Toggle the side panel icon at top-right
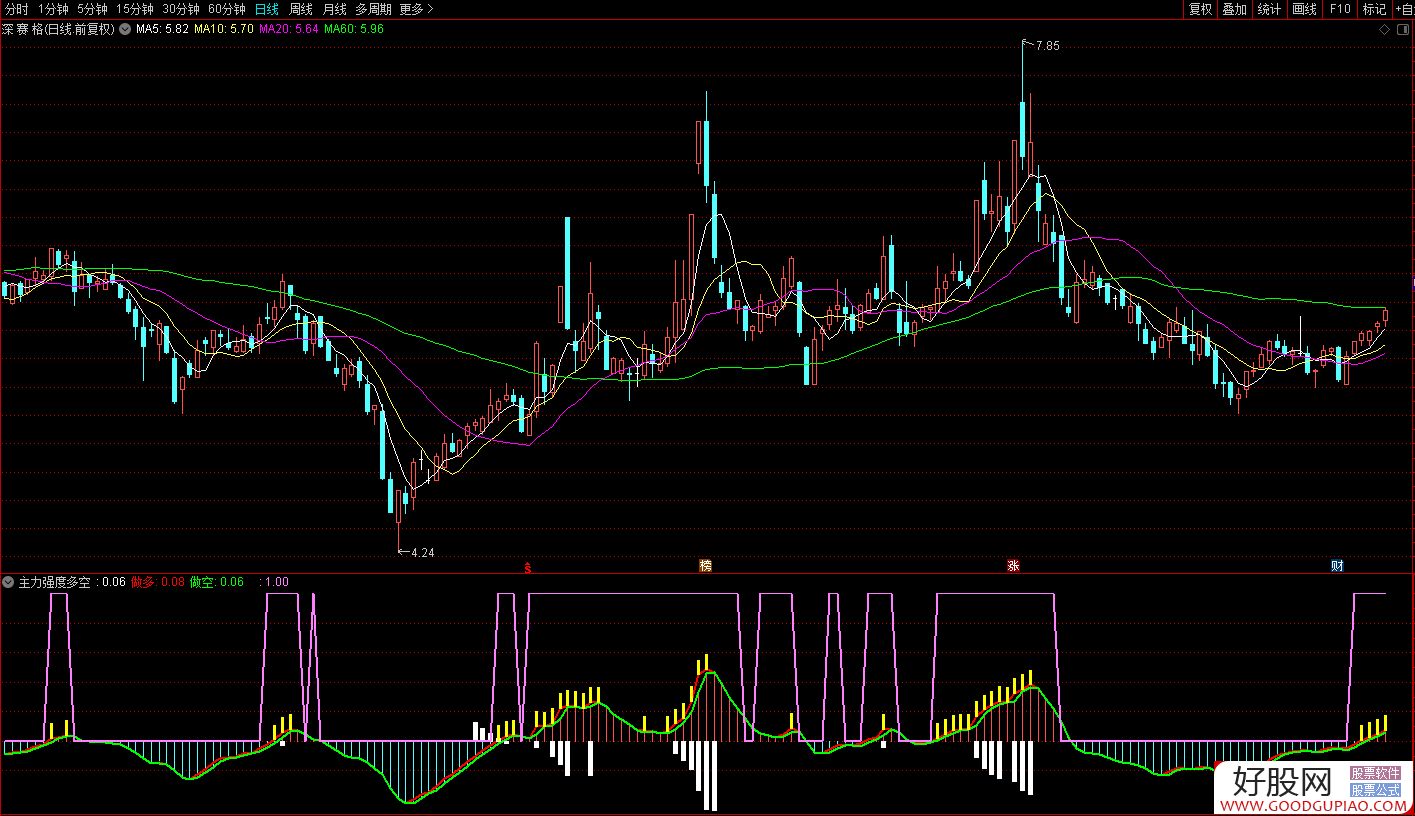This screenshot has height=816, width=1415. (1403, 30)
